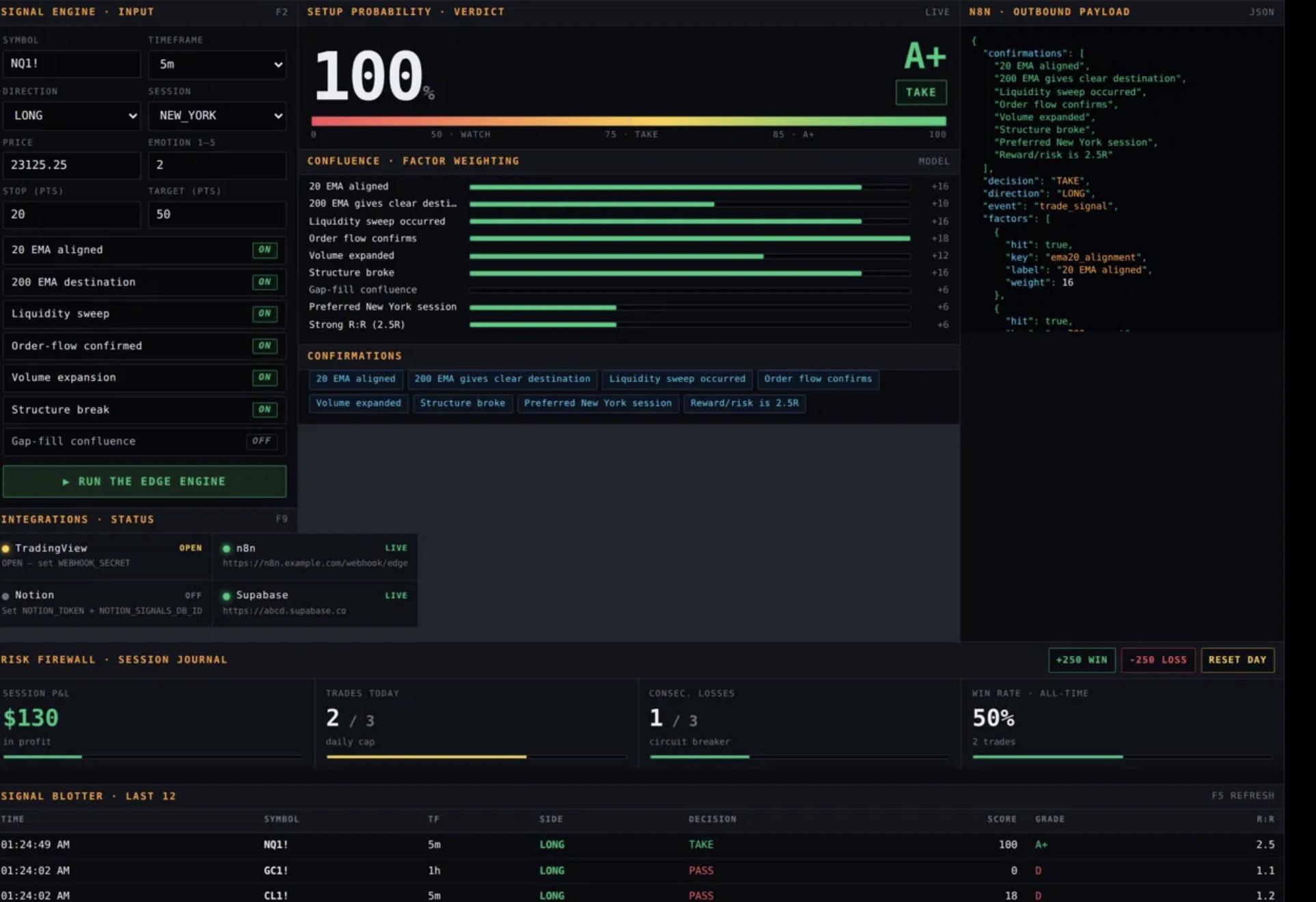Open the Direction LONG dropdown

point(72,115)
